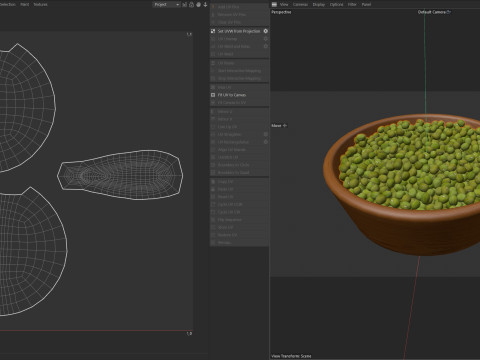Open the Project dropdown in UV editor
This screenshot has height=360, width=480.
166,5
